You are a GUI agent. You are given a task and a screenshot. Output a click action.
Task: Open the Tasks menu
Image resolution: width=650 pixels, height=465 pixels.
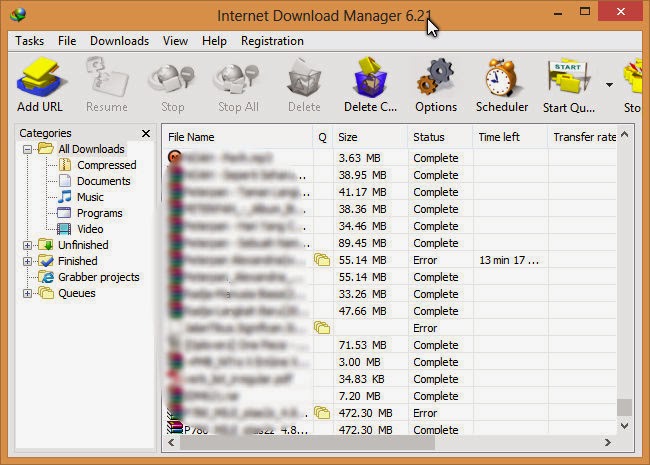pos(29,41)
